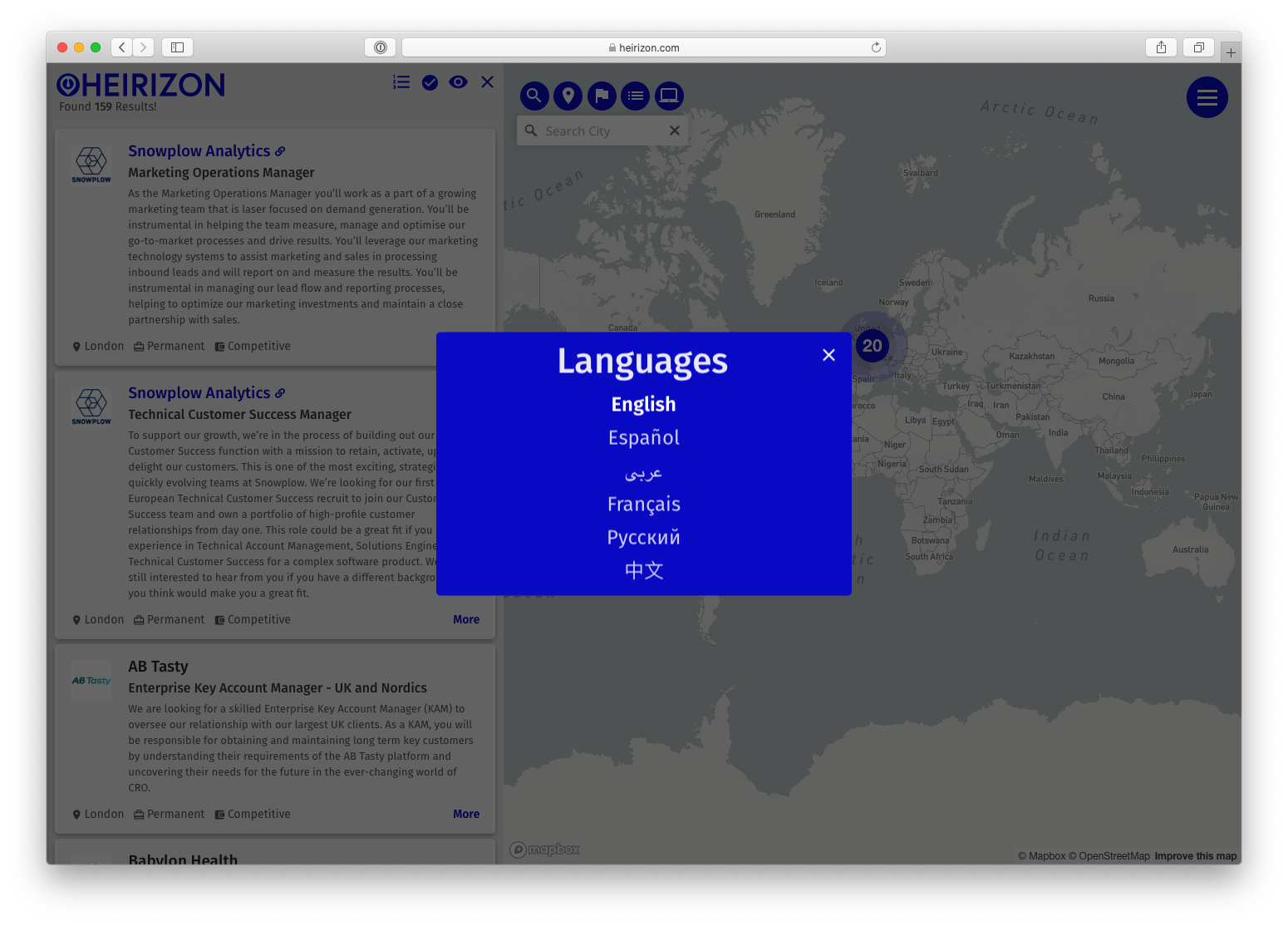Open the OpenStreetMap attribution link
Image resolution: width=1288 pixels, height=926 pixels.
point(1109,856)
